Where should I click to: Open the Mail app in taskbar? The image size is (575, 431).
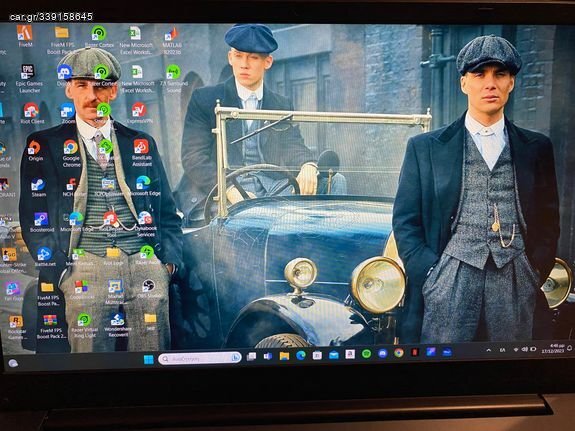coord(334,354)
